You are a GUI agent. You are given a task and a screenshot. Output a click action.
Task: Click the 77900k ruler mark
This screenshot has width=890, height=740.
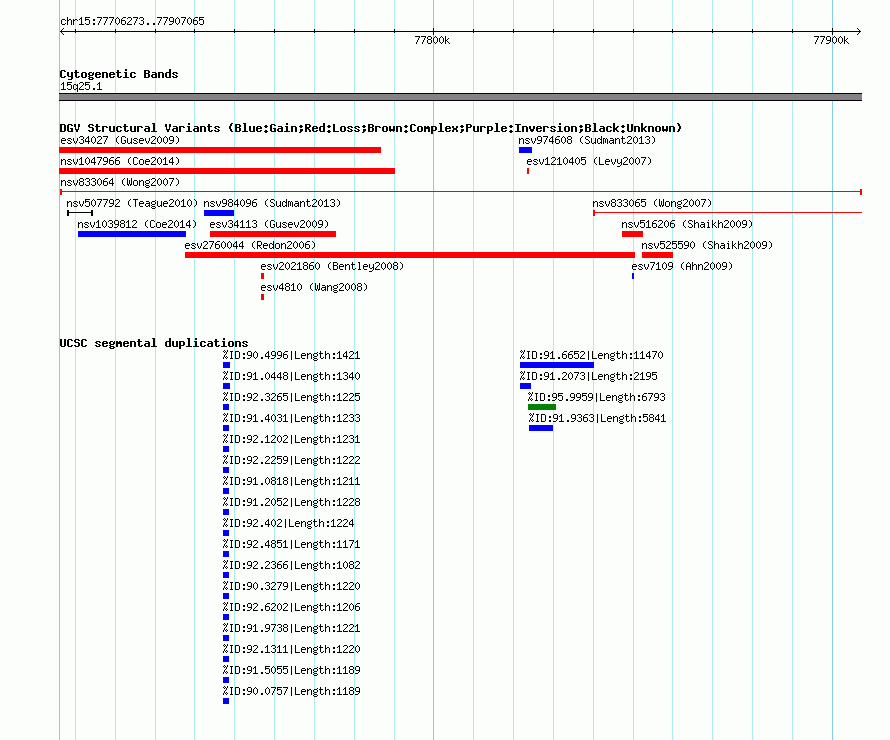click(832, 40)
